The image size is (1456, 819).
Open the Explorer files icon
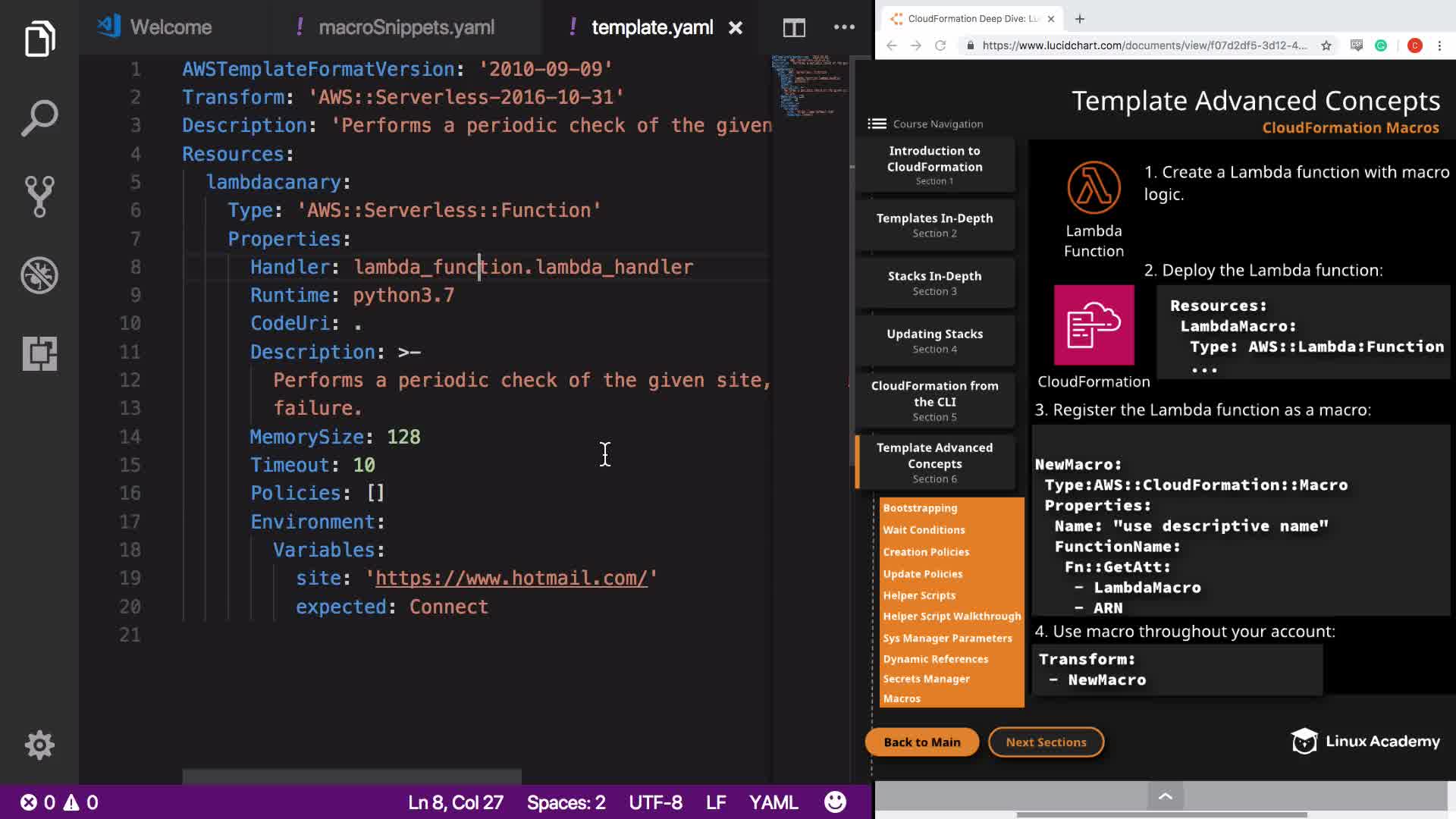(39, 39)
